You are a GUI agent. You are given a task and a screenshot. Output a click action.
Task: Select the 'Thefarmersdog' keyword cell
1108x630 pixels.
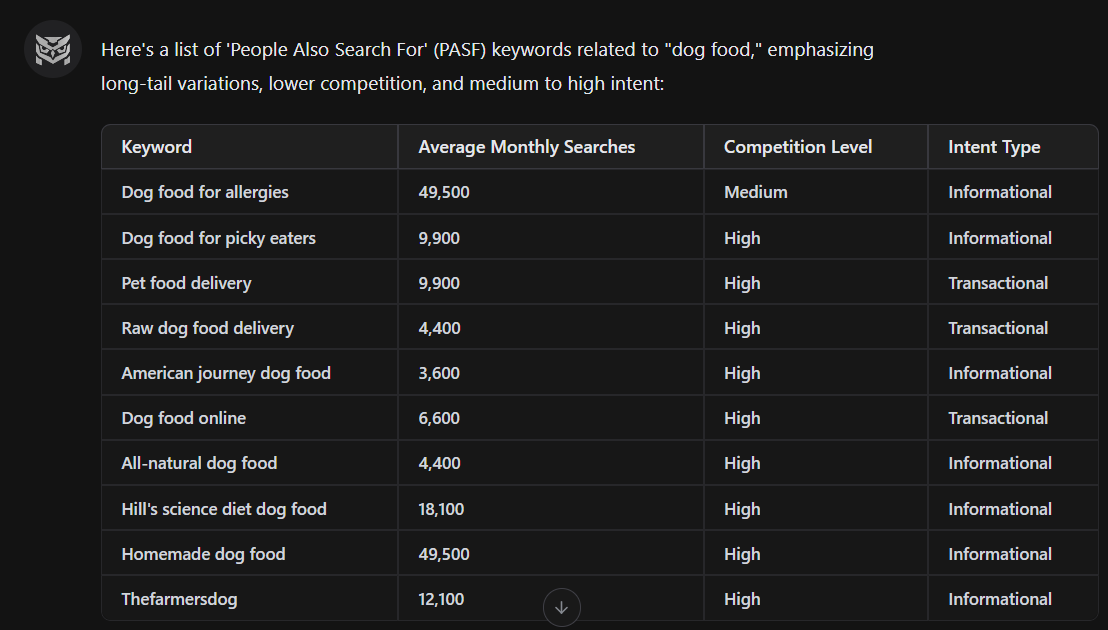point(179,598)
